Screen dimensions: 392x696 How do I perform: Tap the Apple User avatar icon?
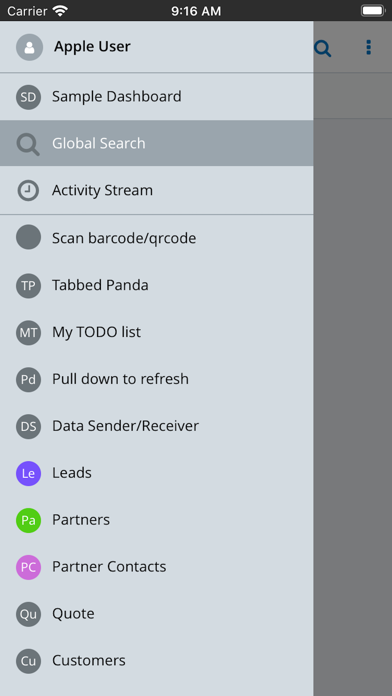[x=29, y=47]
